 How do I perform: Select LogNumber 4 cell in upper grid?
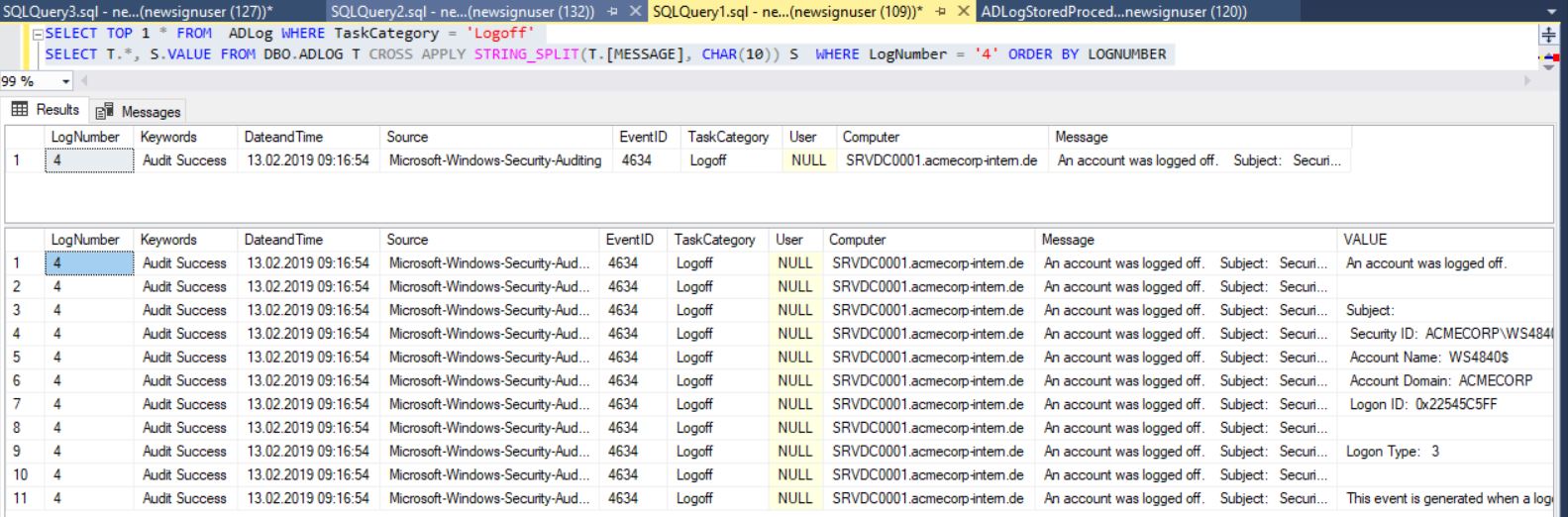(89, 160)
